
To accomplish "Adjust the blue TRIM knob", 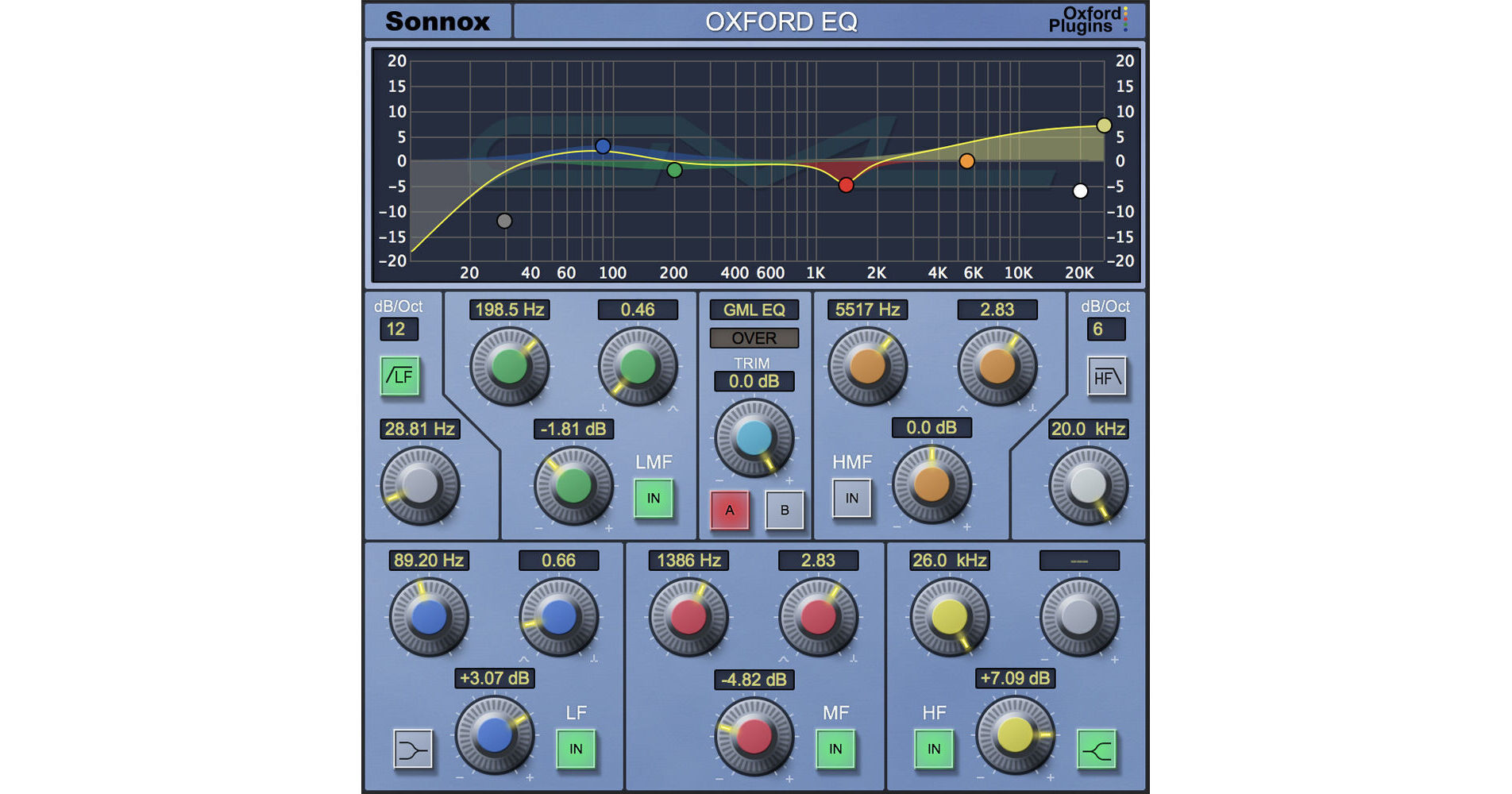I will (x=753, y=437).
